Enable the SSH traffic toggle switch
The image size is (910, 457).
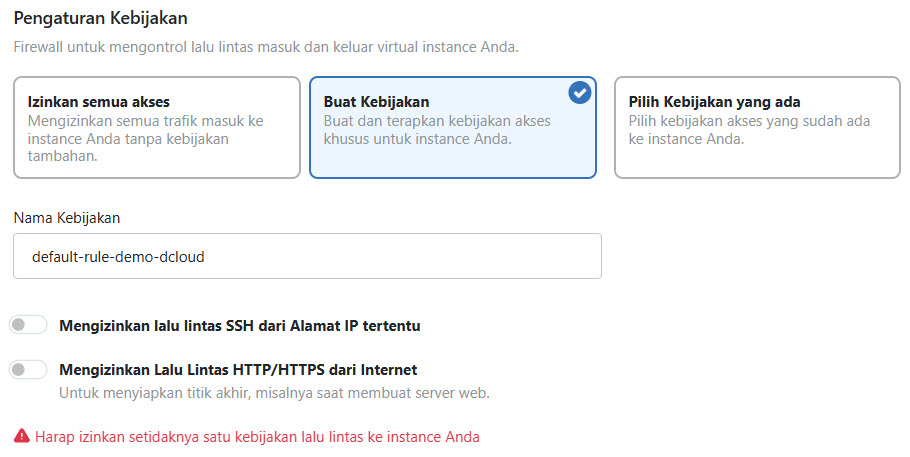click(28, 325)
